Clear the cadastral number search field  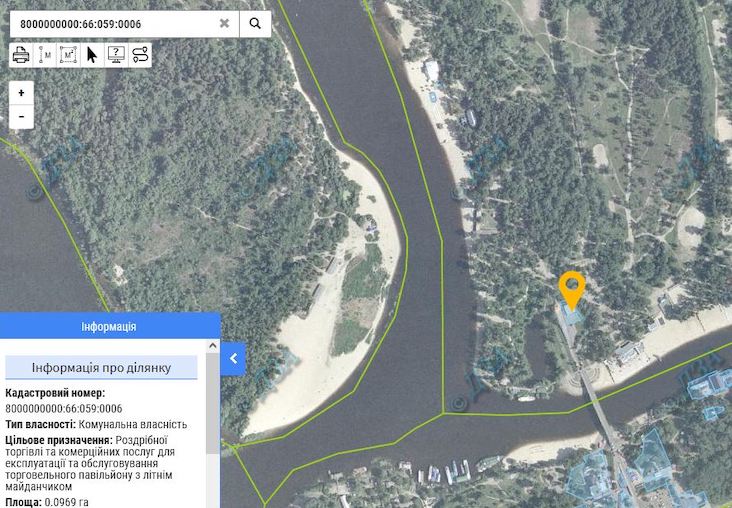[225, 23]
